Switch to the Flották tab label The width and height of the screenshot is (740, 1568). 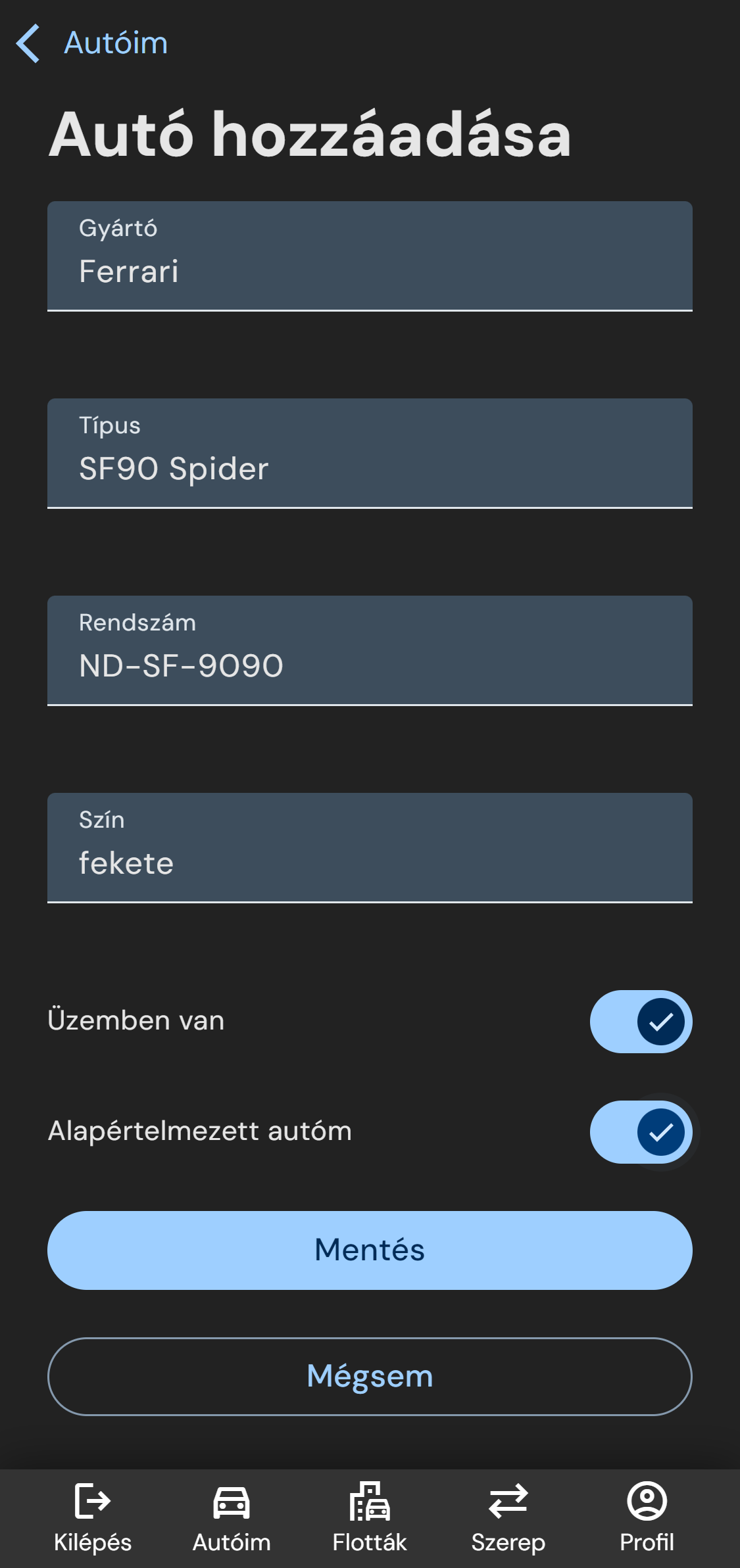[370, 1542]
